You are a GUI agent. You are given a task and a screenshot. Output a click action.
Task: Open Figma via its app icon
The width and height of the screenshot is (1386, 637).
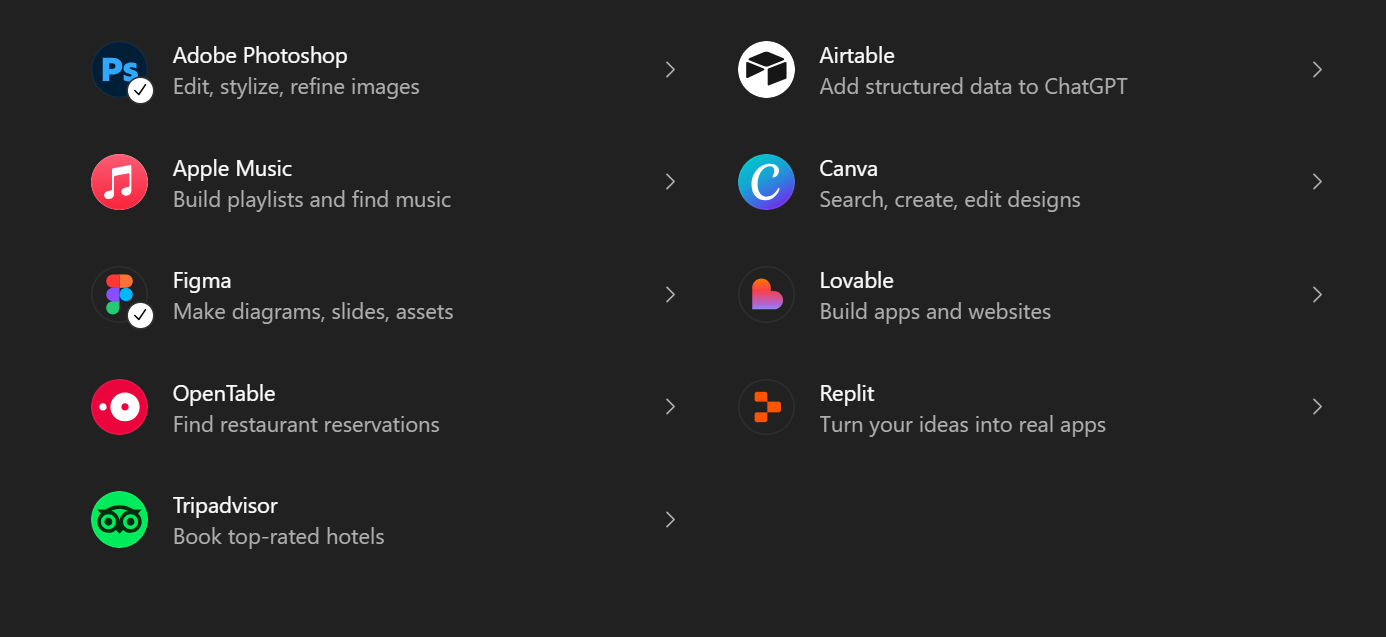pyautogui.click(x=119, y=294)
